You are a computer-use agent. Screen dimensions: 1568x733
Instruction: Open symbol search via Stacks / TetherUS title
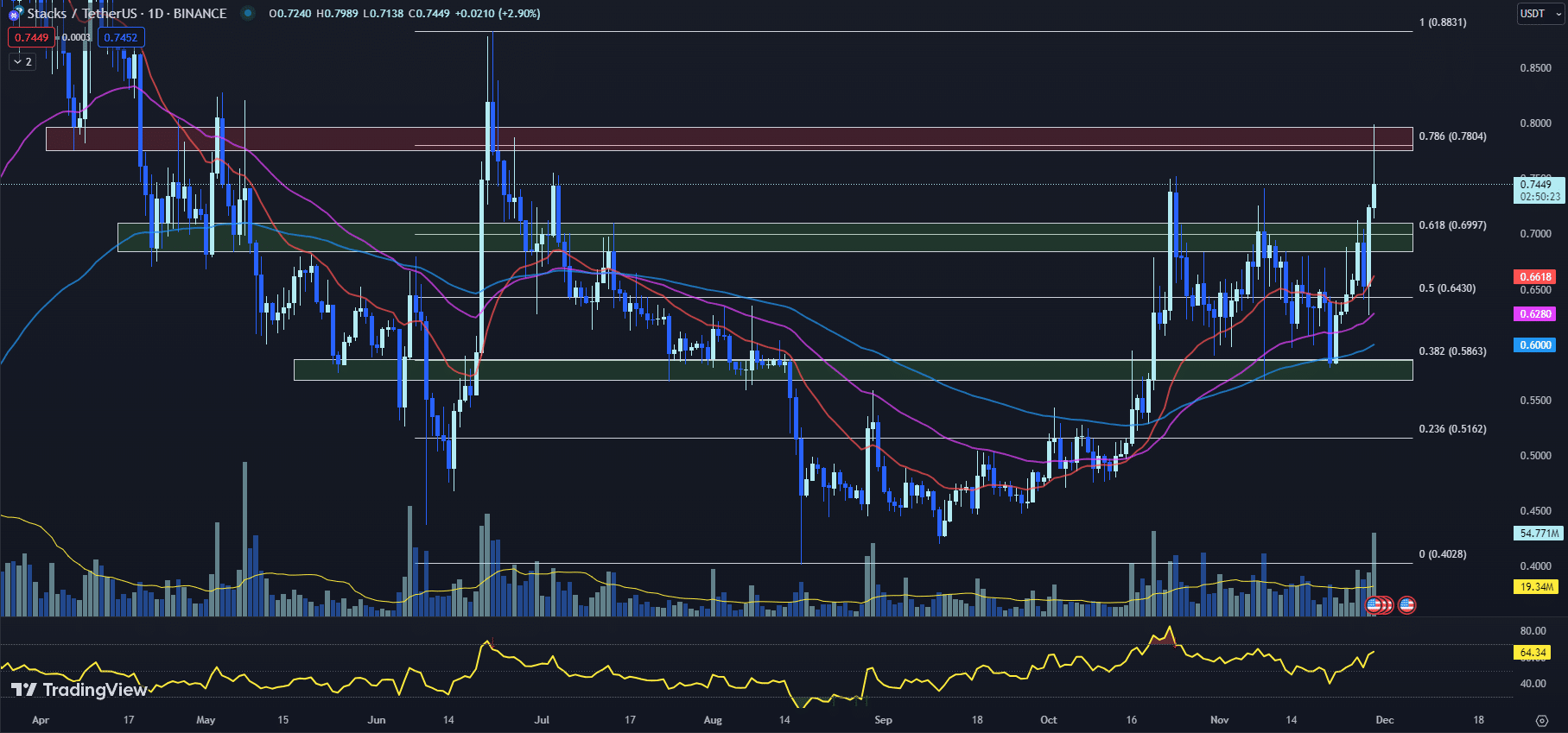pos(126,14)
